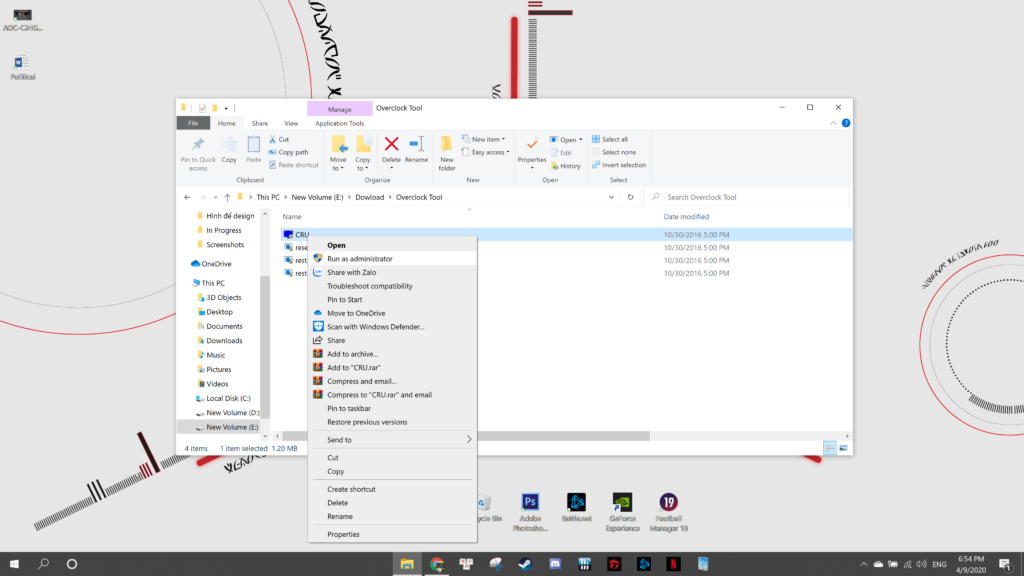
Task: Select the Battle.net desktop icon
Action: click(x=576, y=508)
